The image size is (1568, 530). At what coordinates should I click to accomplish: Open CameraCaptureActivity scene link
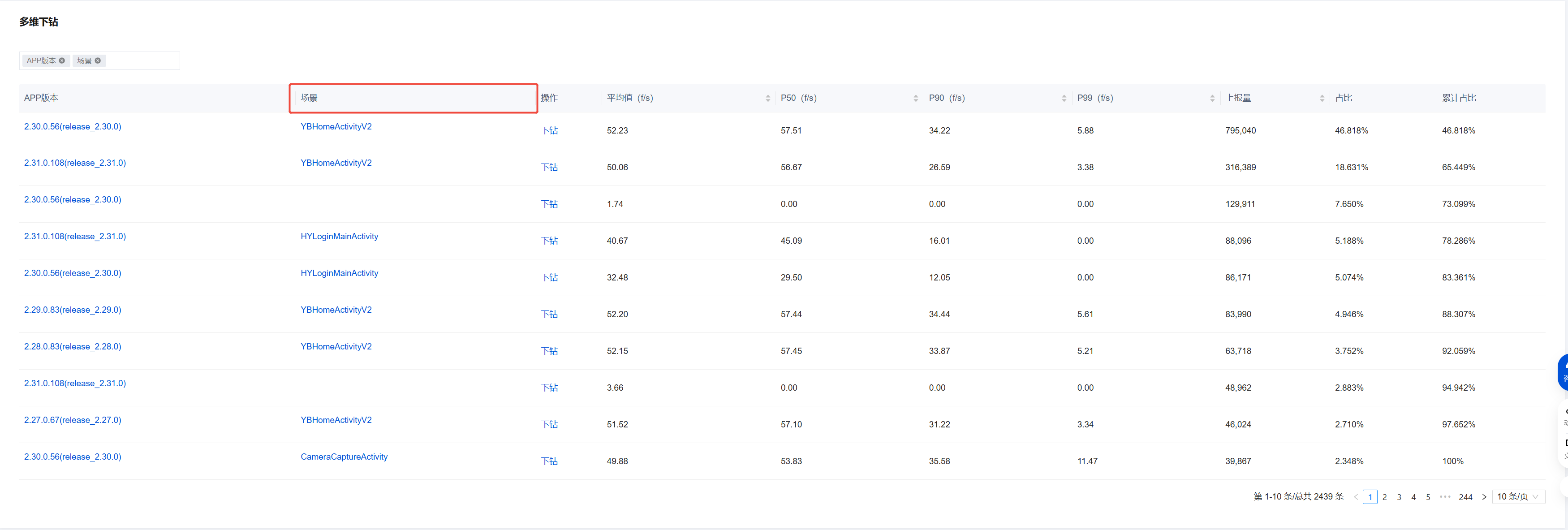coord(344,457)
